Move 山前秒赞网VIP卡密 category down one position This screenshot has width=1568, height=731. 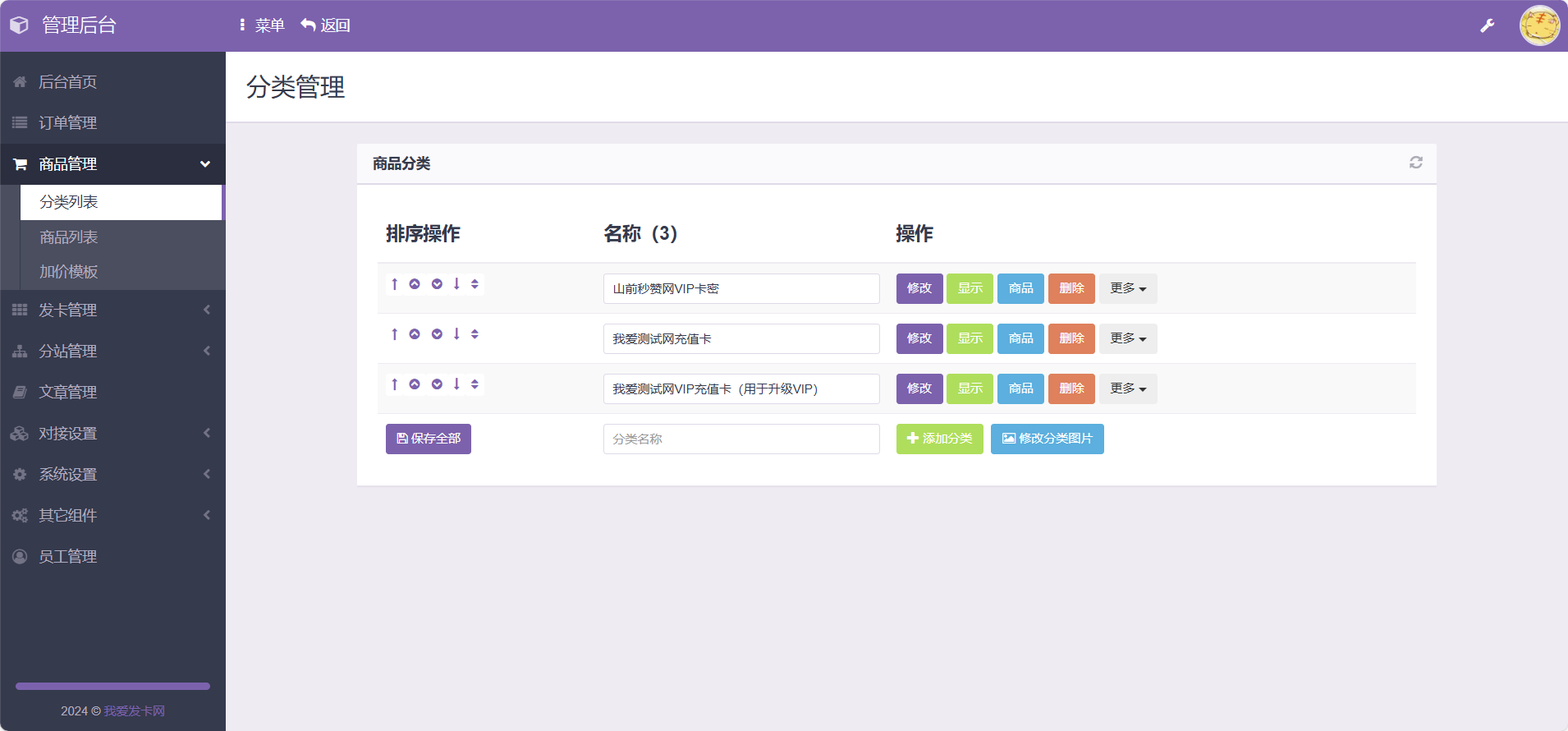click(x=437, y=284)
